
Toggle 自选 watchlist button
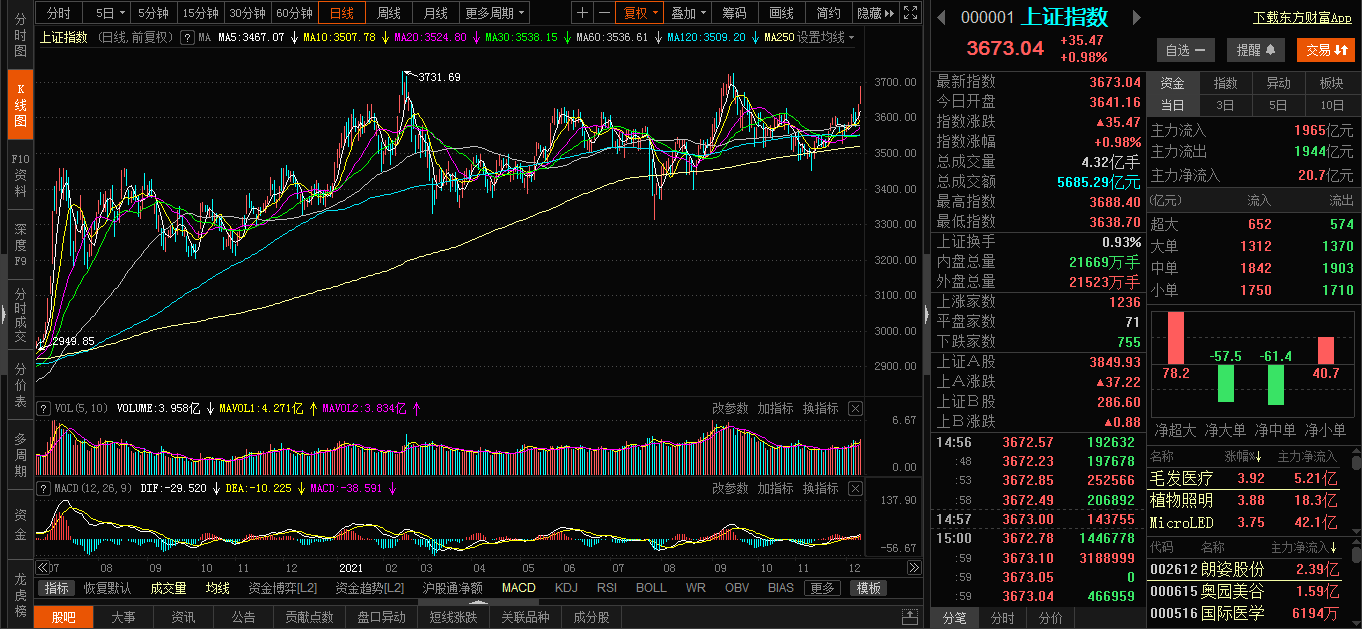click(x=1186, y=50)
